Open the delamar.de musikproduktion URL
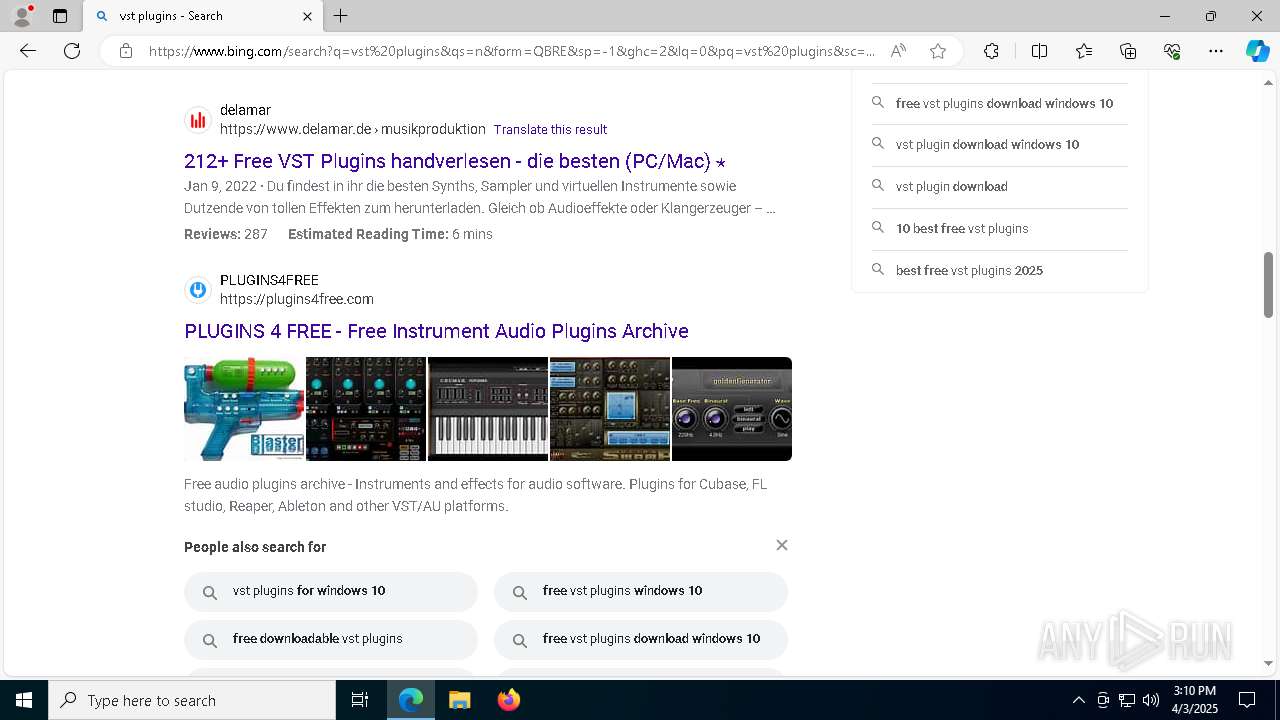1280x720 pixels. 352,129
